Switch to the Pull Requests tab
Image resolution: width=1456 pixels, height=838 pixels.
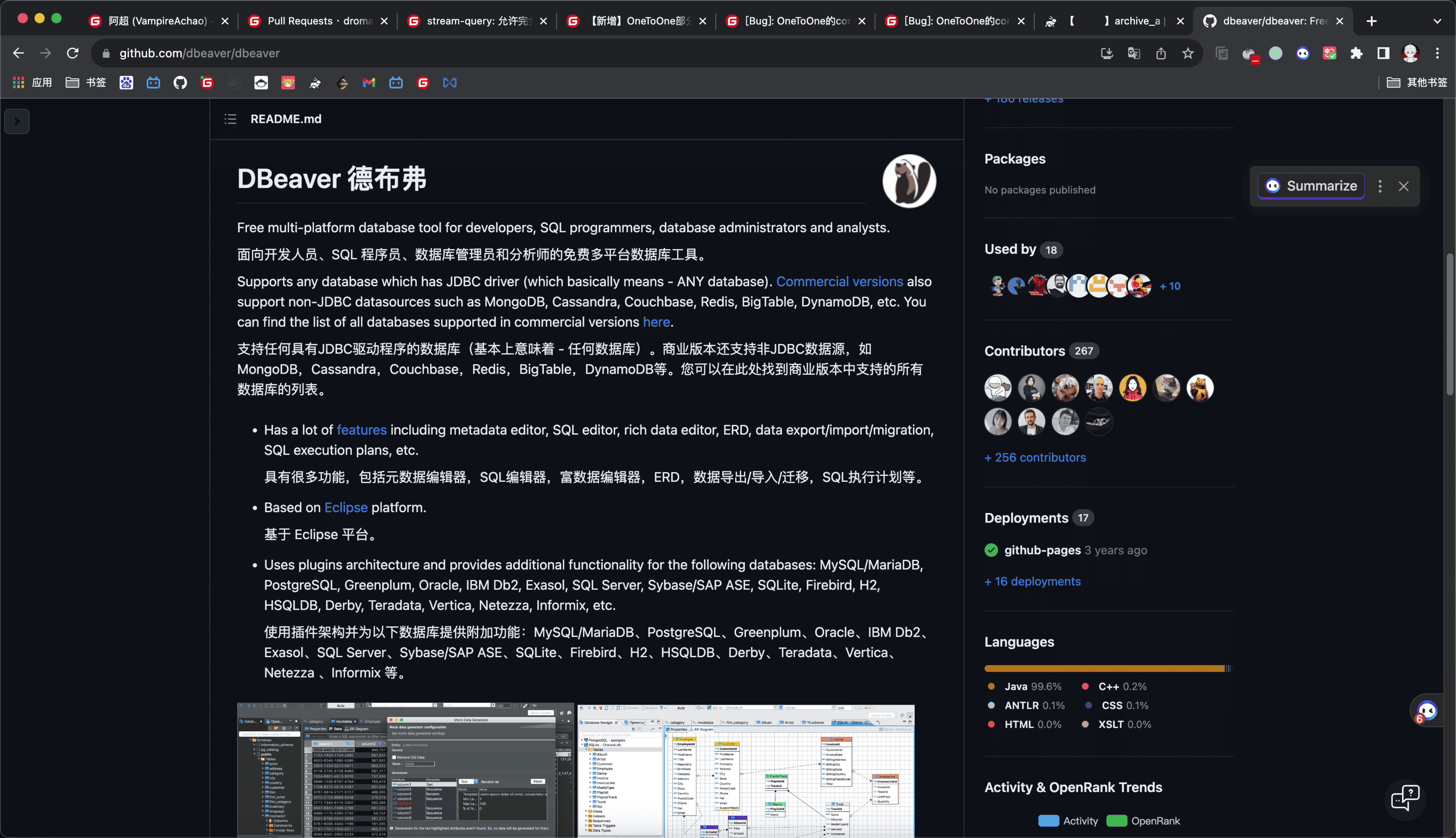point(319,21)
